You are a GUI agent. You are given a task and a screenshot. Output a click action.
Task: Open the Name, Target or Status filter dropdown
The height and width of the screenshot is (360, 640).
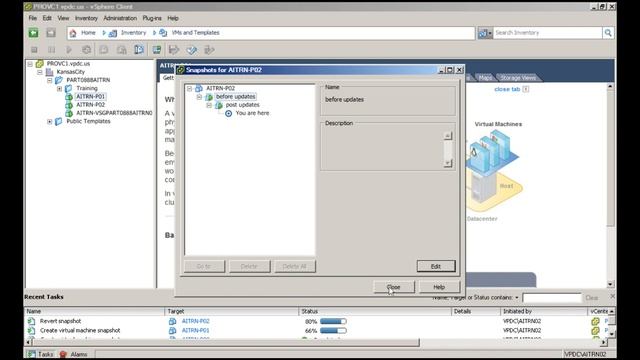517,298
